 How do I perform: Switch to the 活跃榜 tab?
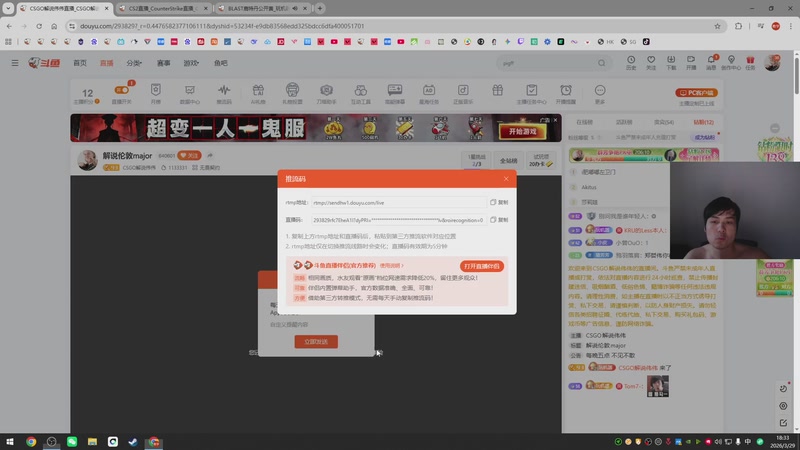tap(624, 122)
